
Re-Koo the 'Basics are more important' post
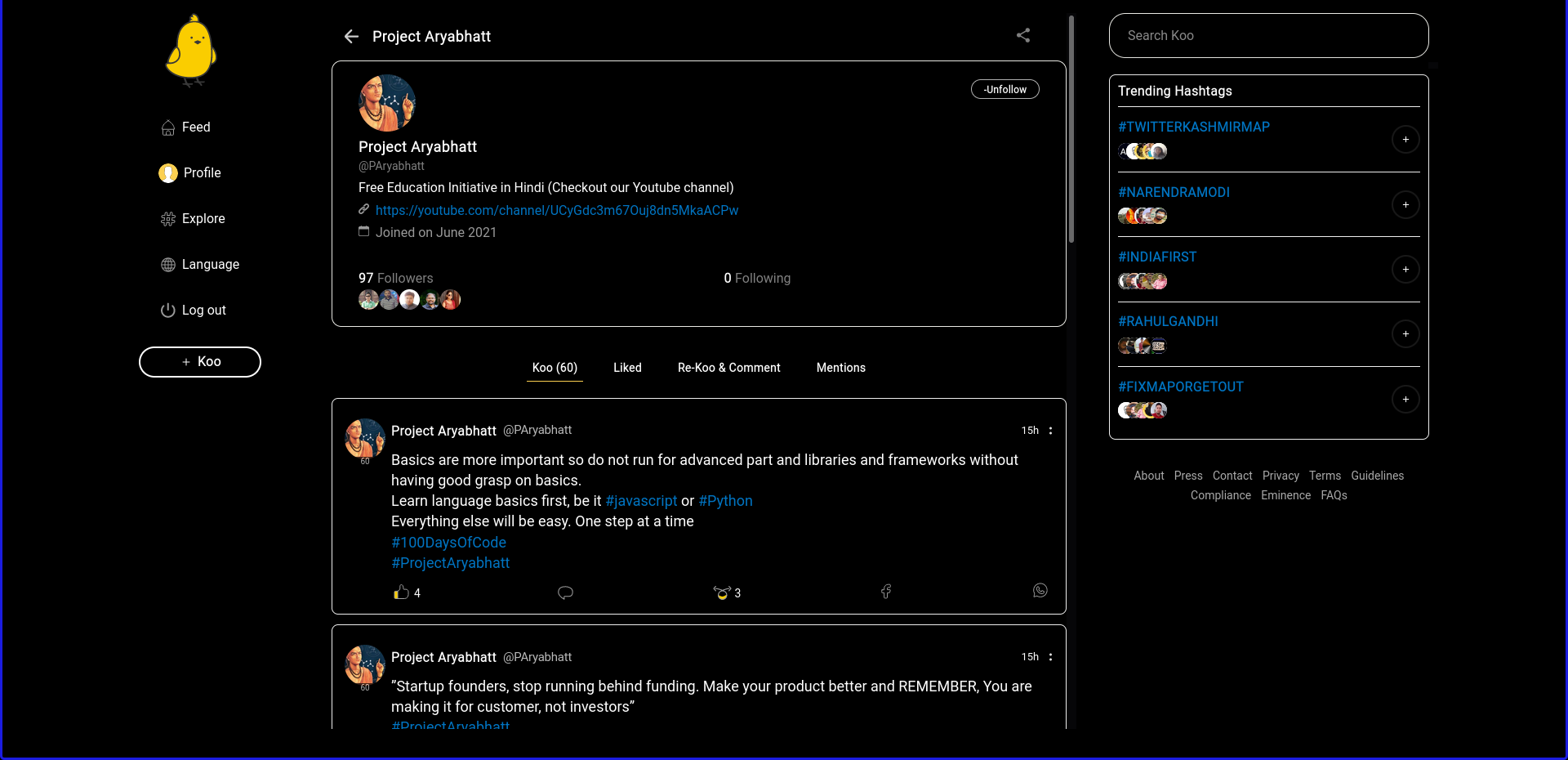722,592
